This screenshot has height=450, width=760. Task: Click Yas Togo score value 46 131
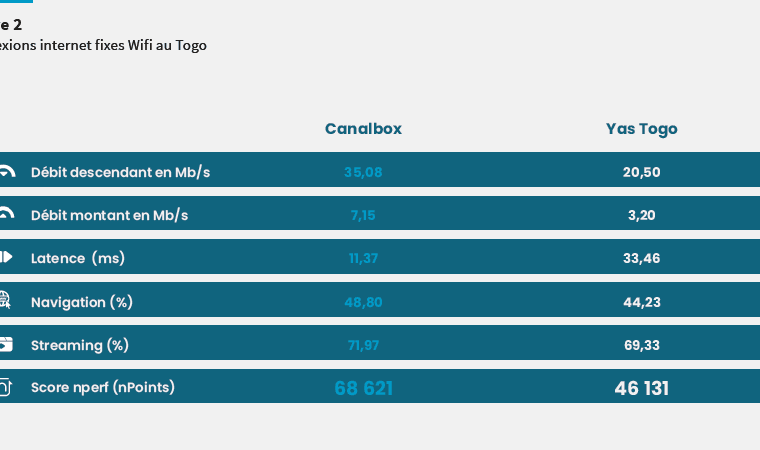click(641, 388)
